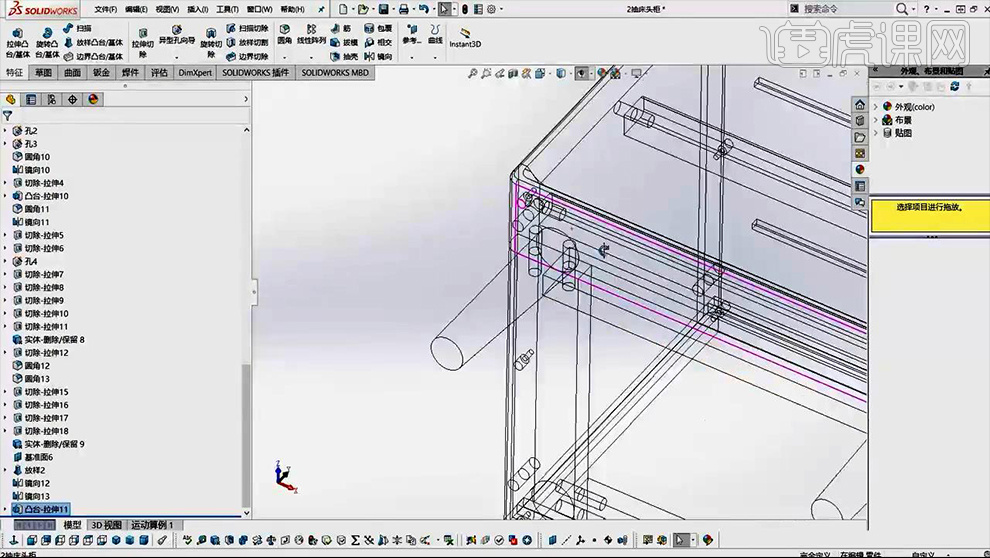Switch to the 运动算例 1 tab
Image resolution: width=990 pixels, height=558 pixels.
(152, 525)
